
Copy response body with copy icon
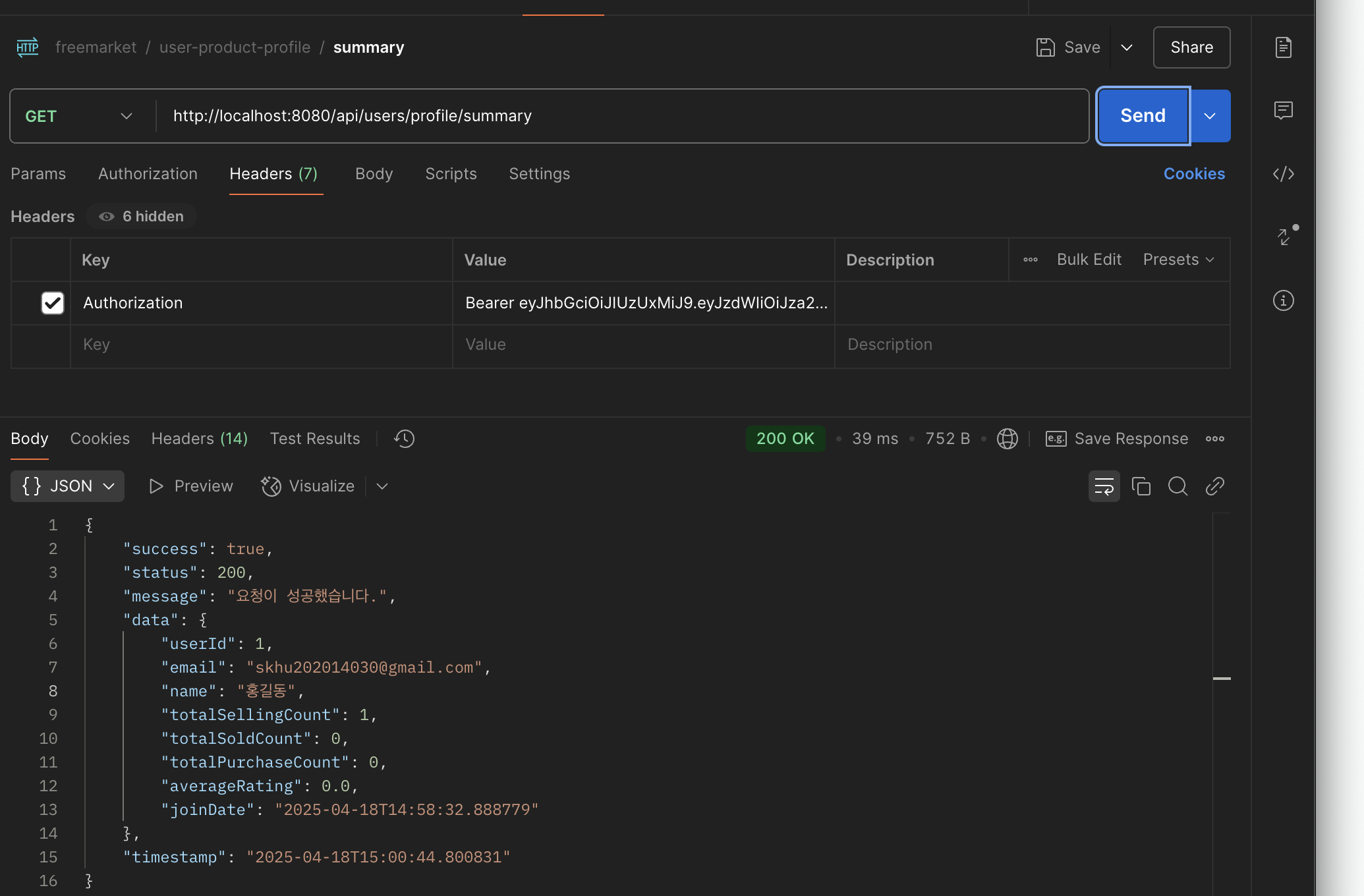pos(1141,486)
